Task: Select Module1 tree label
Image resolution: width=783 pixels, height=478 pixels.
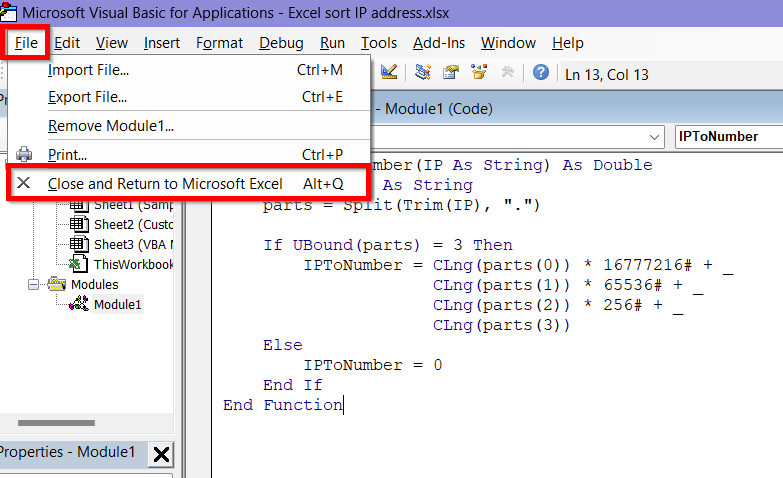Action: 117,304
